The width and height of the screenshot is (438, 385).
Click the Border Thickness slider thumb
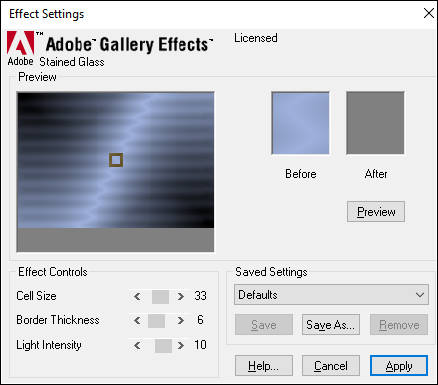156,321
